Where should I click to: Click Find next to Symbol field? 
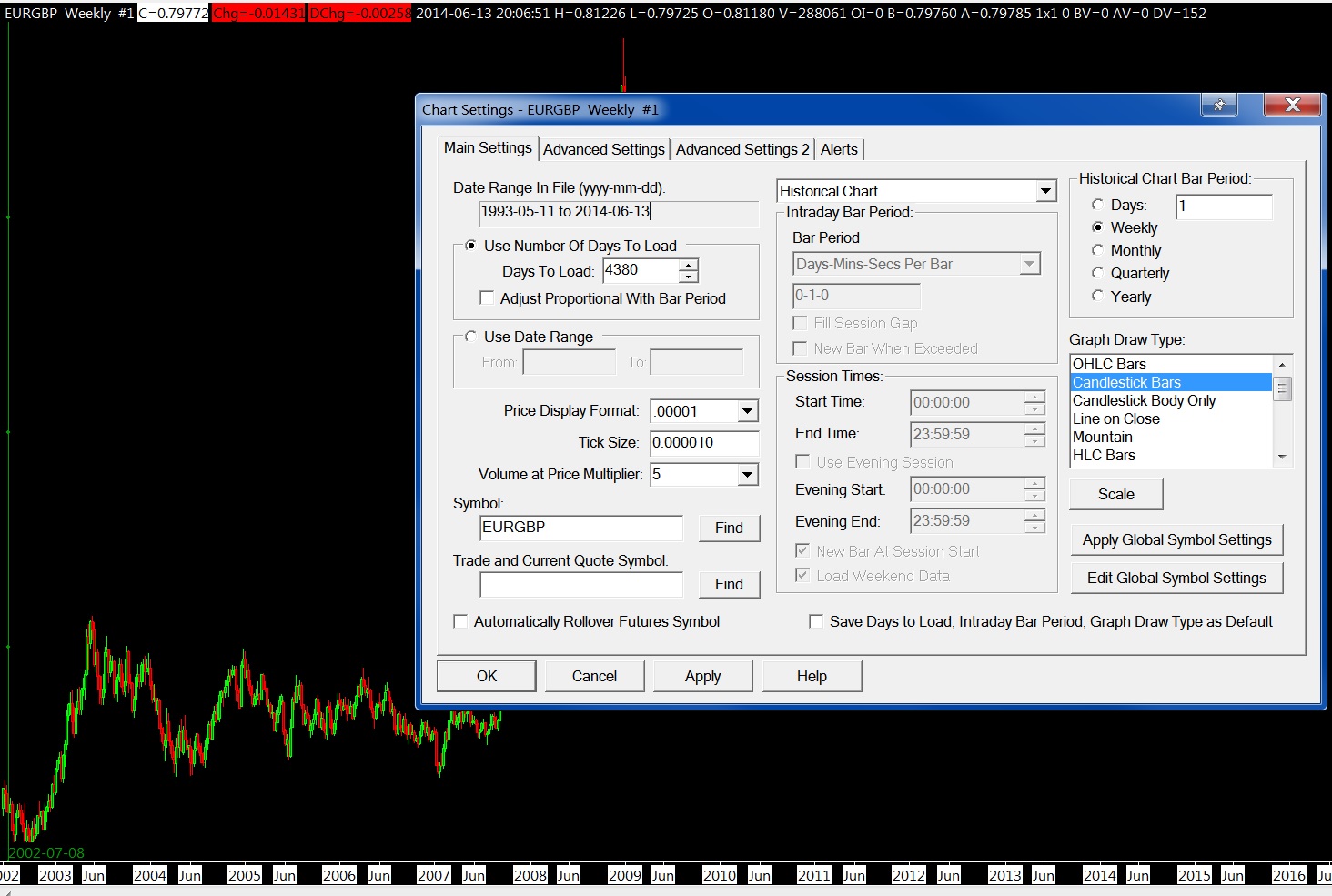729,528
